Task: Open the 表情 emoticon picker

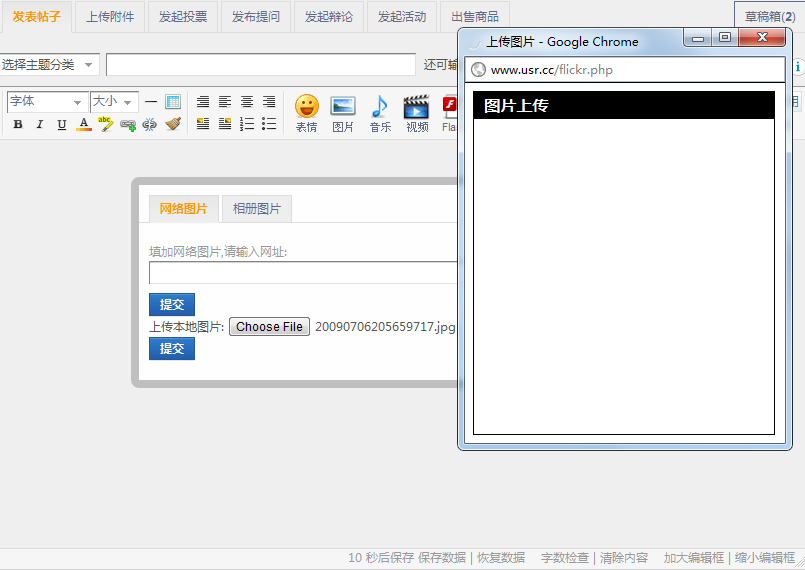Action: 306,114
